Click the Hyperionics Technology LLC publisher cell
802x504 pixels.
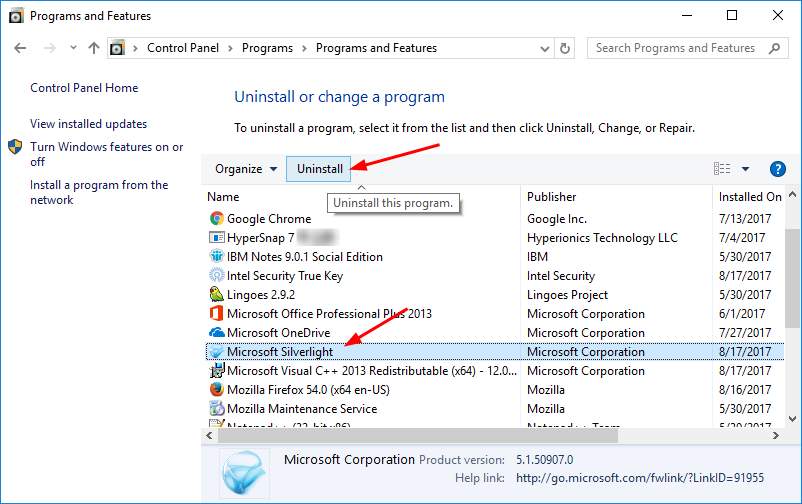pyautogui.click(x=602, y=237)
